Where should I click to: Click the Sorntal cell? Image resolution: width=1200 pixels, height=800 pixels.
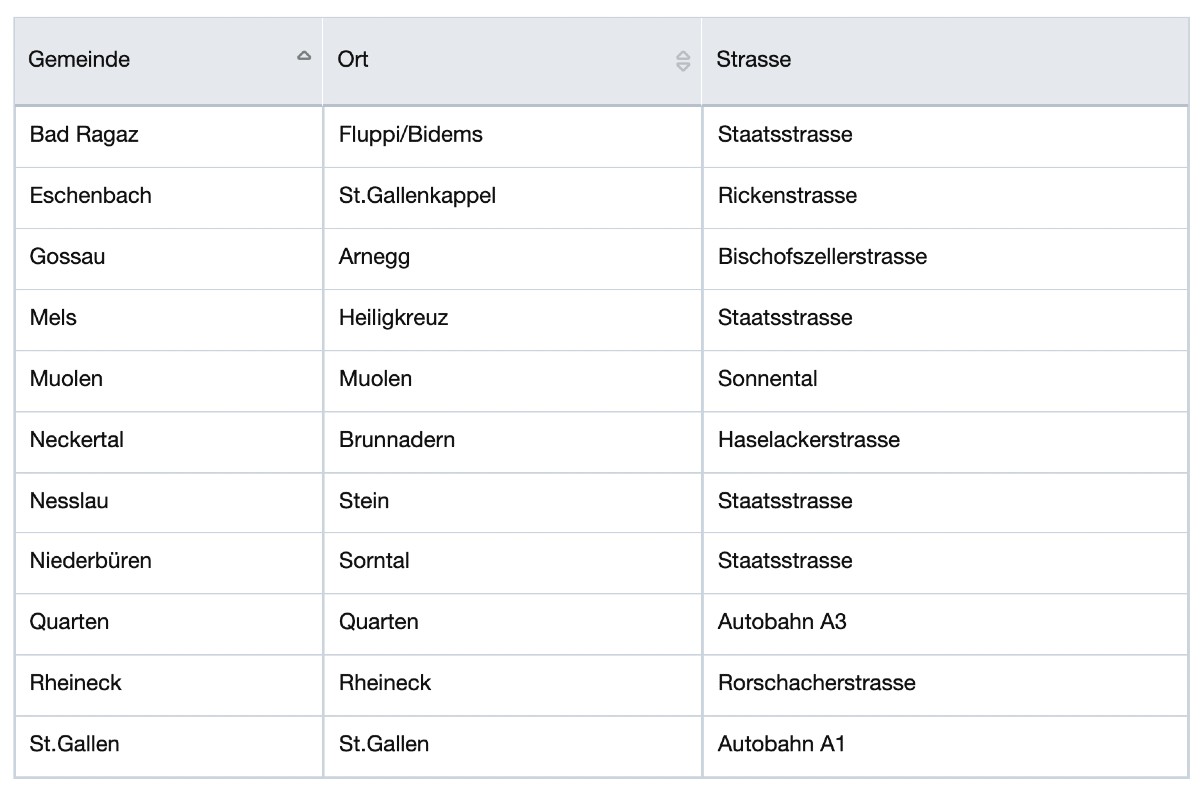pyautogui.click(x=374, y=561)
